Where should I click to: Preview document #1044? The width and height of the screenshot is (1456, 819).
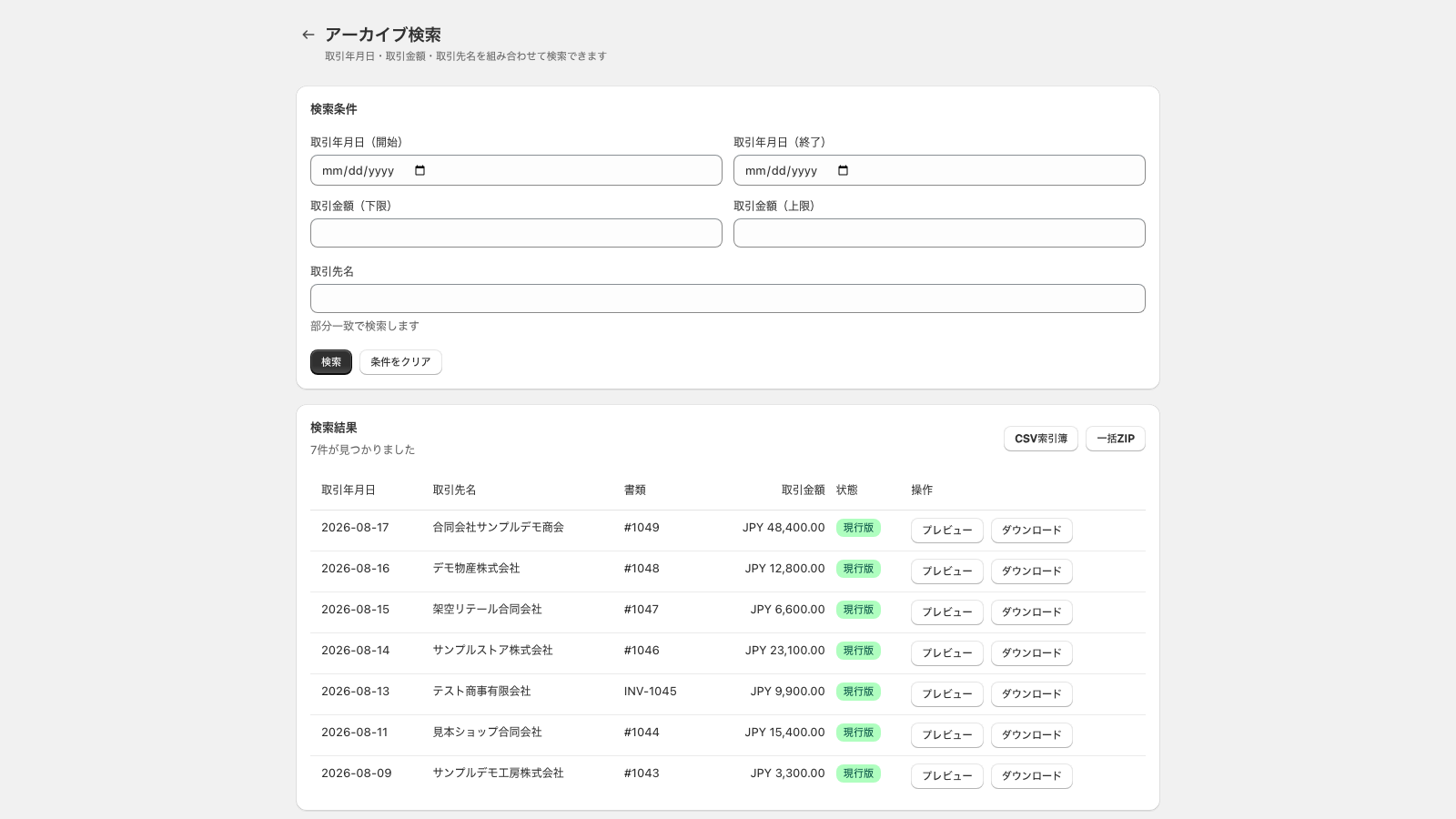[x=947, y=735]
